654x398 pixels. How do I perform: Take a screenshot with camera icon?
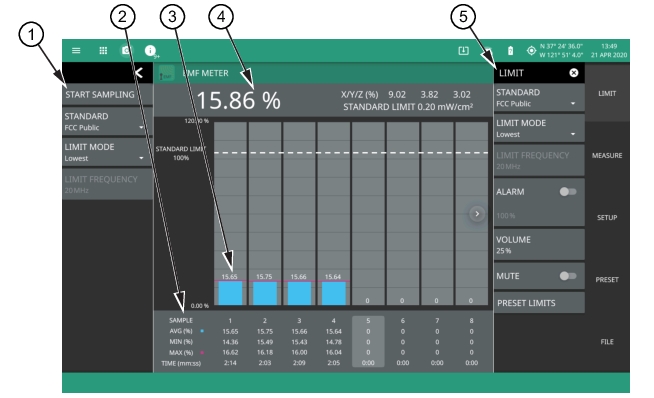[x=126, y=51]
